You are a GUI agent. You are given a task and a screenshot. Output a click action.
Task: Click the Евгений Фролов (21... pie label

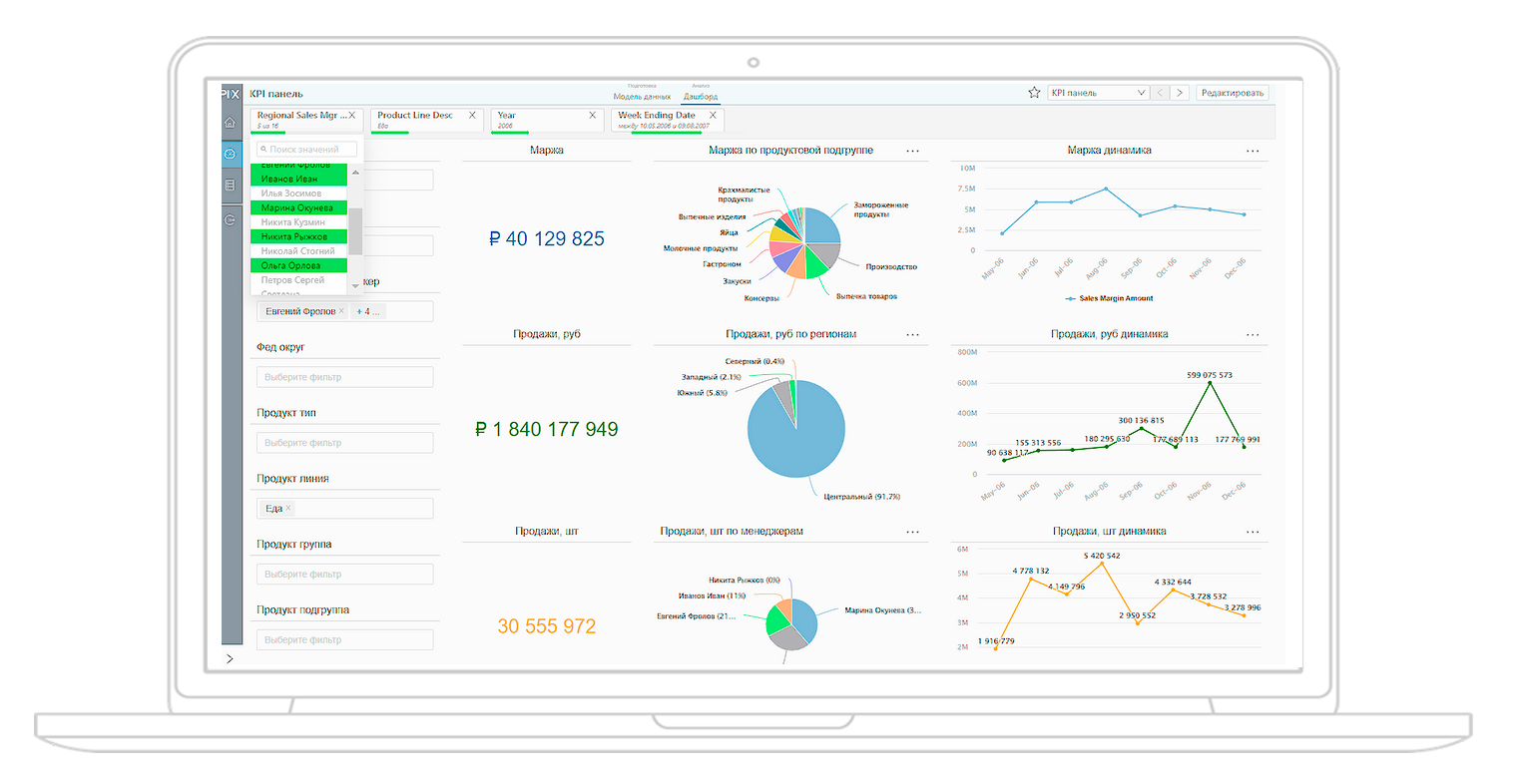(x=696, y=616)
